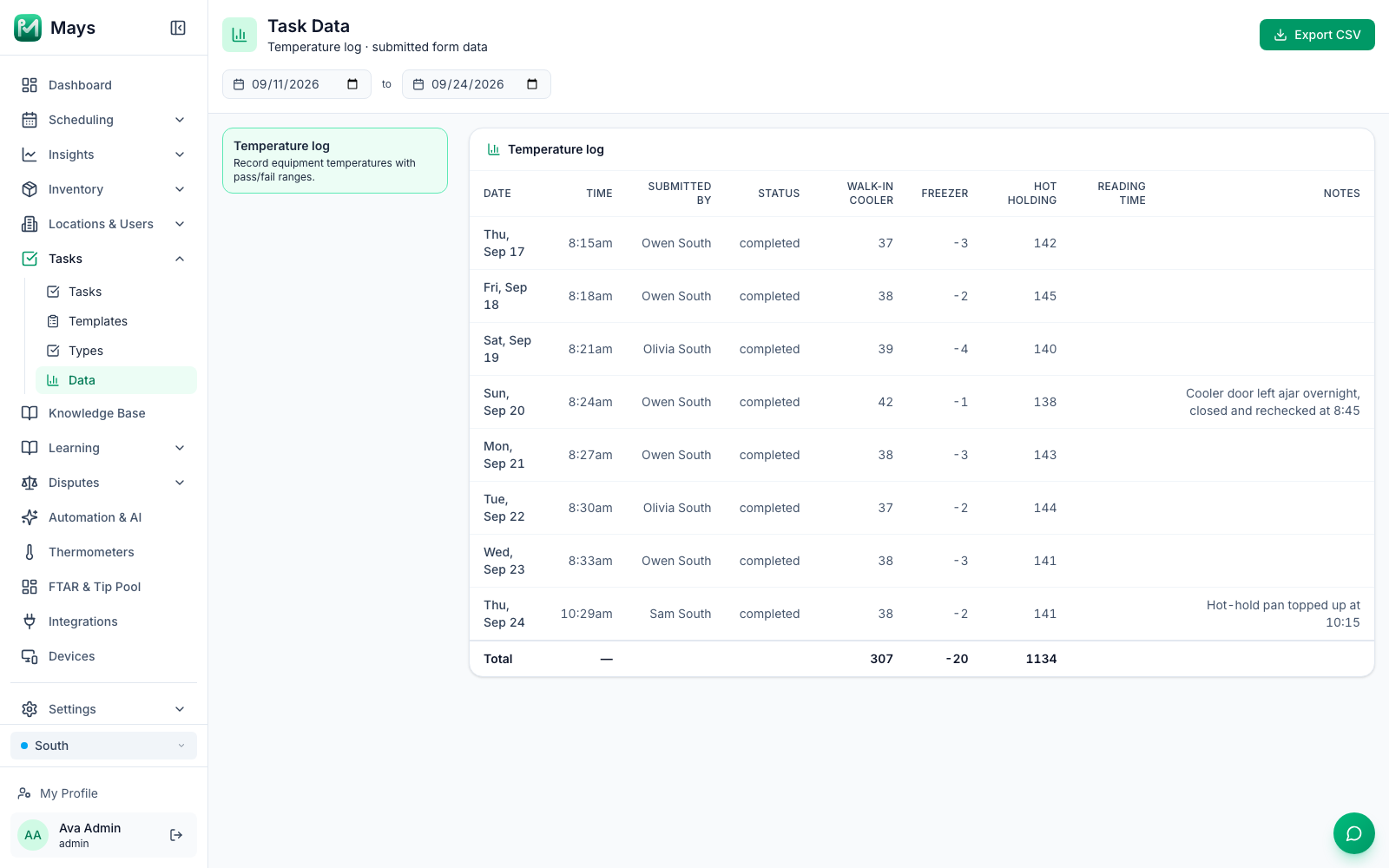Image resolution: width=1389 pixels, height=868 pixels.
Task: Click the Walk-in Cooler column header
Action: 870,194
